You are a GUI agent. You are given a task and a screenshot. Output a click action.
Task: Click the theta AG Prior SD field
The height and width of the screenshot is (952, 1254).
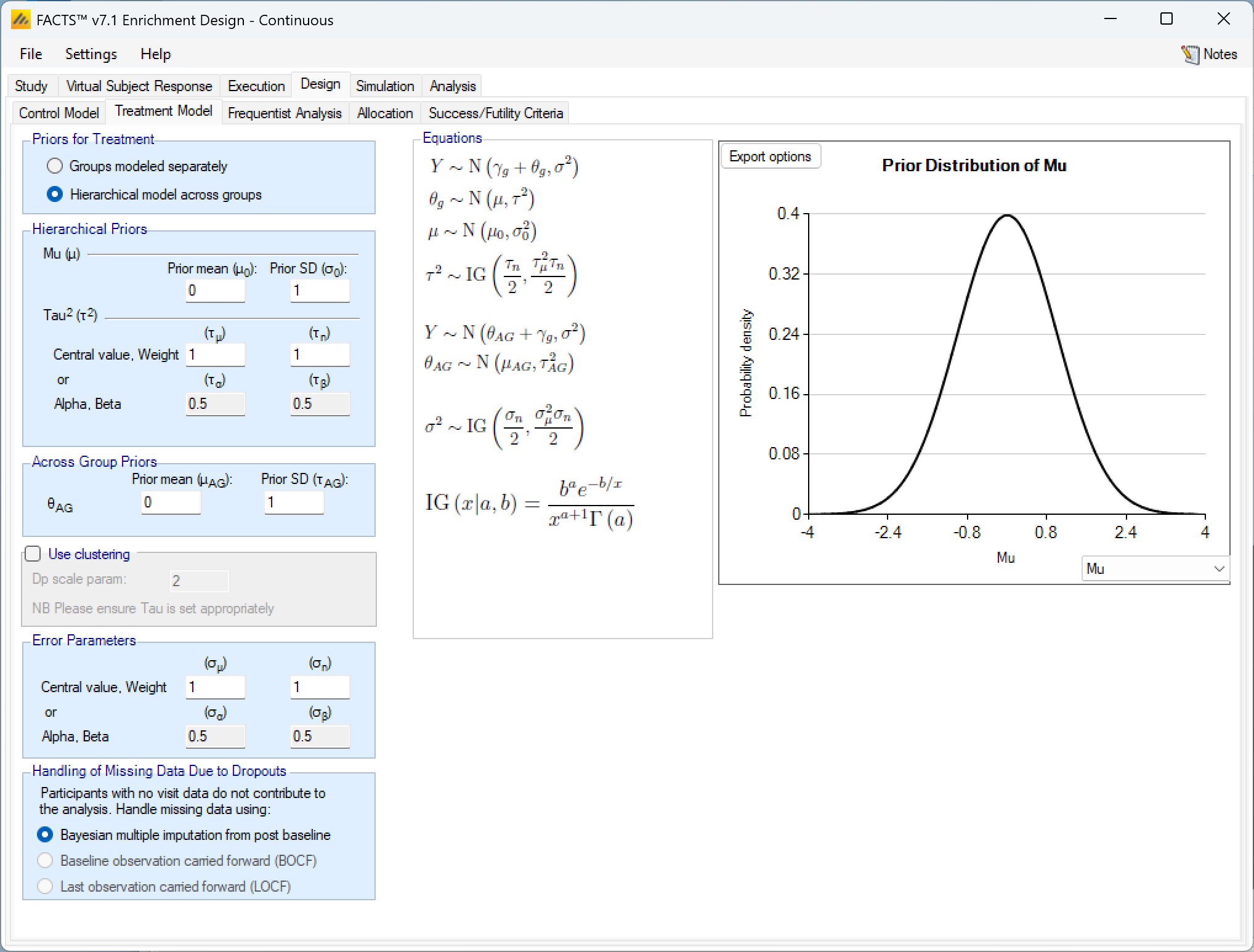(x=294, y=502)
